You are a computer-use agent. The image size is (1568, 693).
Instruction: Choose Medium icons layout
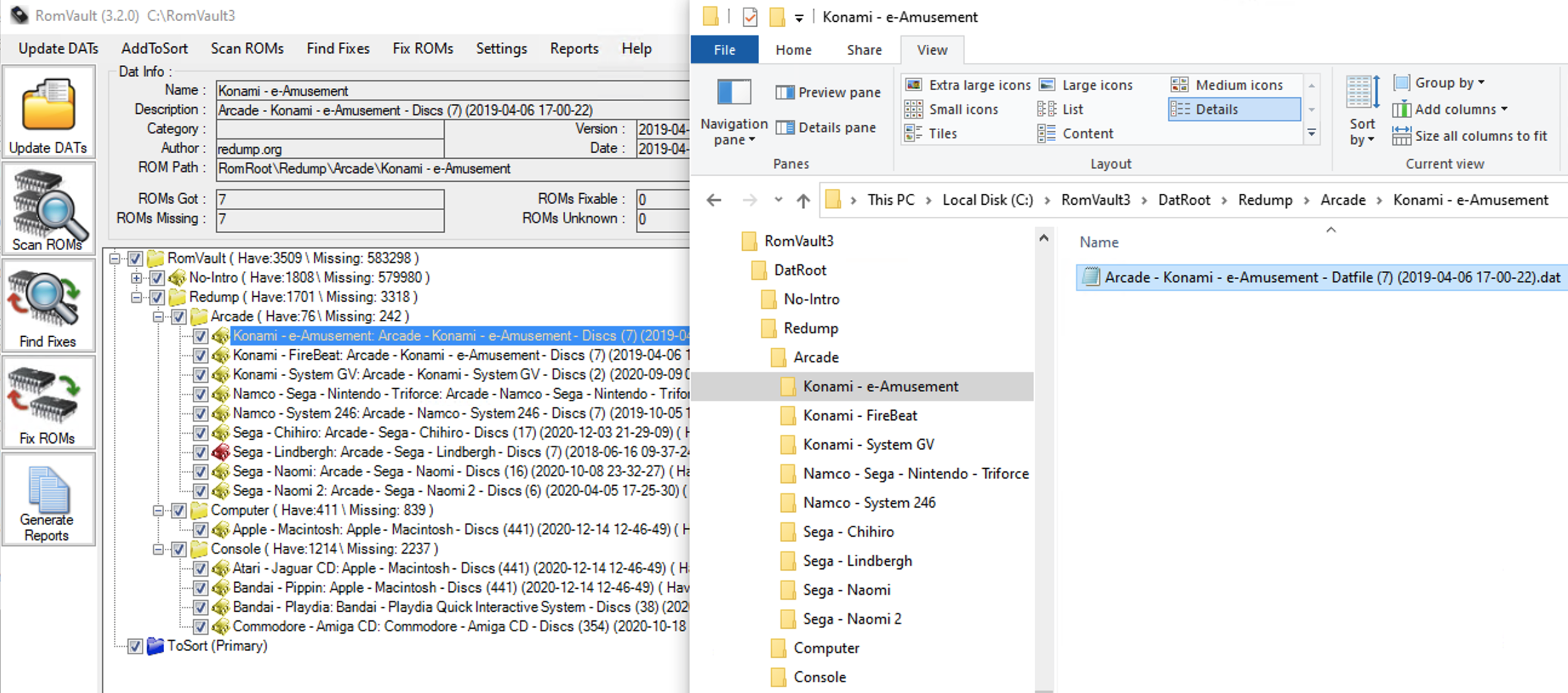[1226, 85]
